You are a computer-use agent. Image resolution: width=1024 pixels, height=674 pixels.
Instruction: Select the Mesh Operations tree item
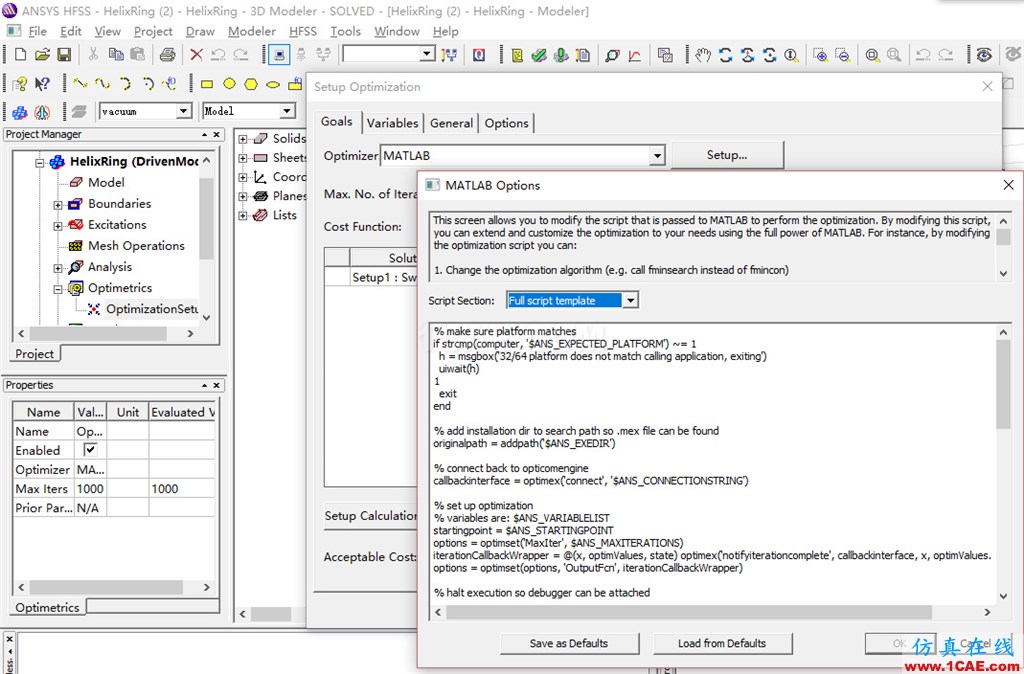tap(136, 246)
